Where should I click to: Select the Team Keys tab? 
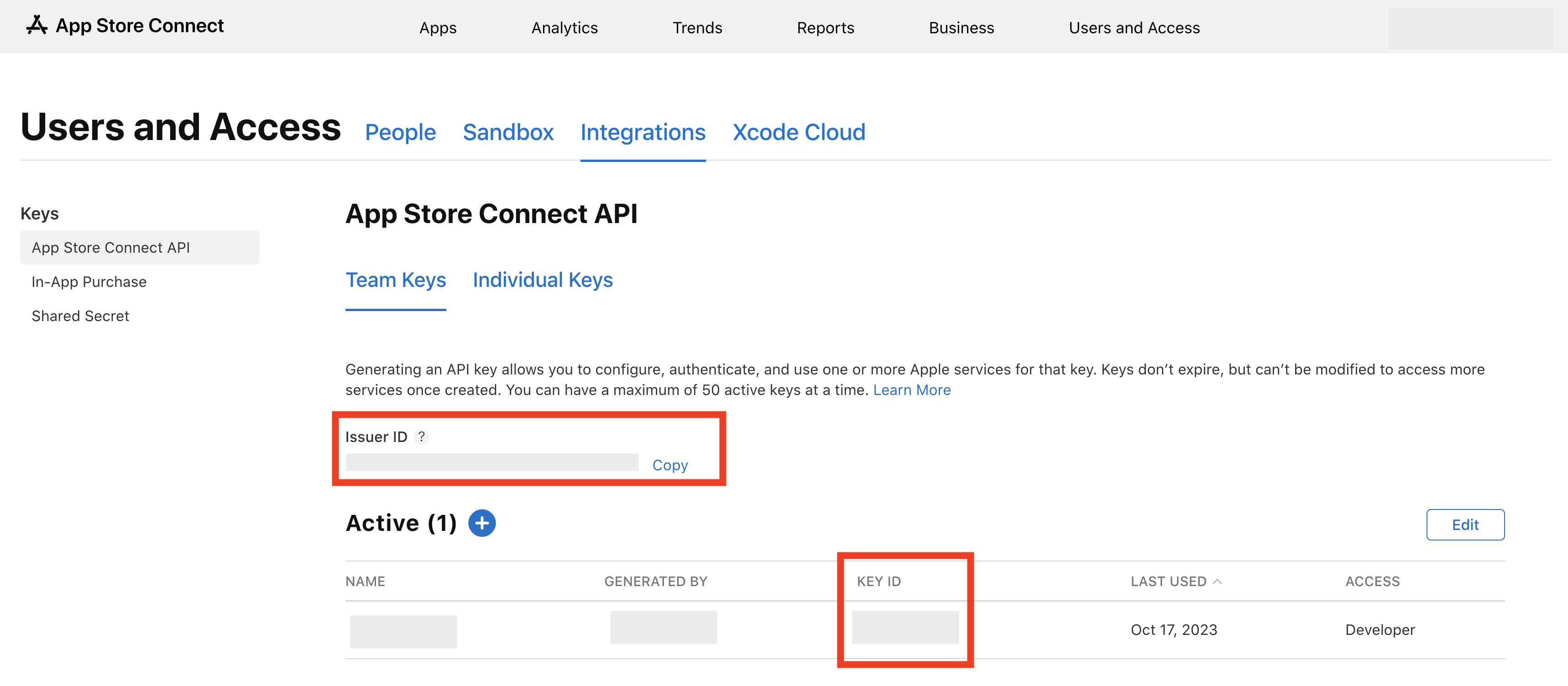pos(396,280)
